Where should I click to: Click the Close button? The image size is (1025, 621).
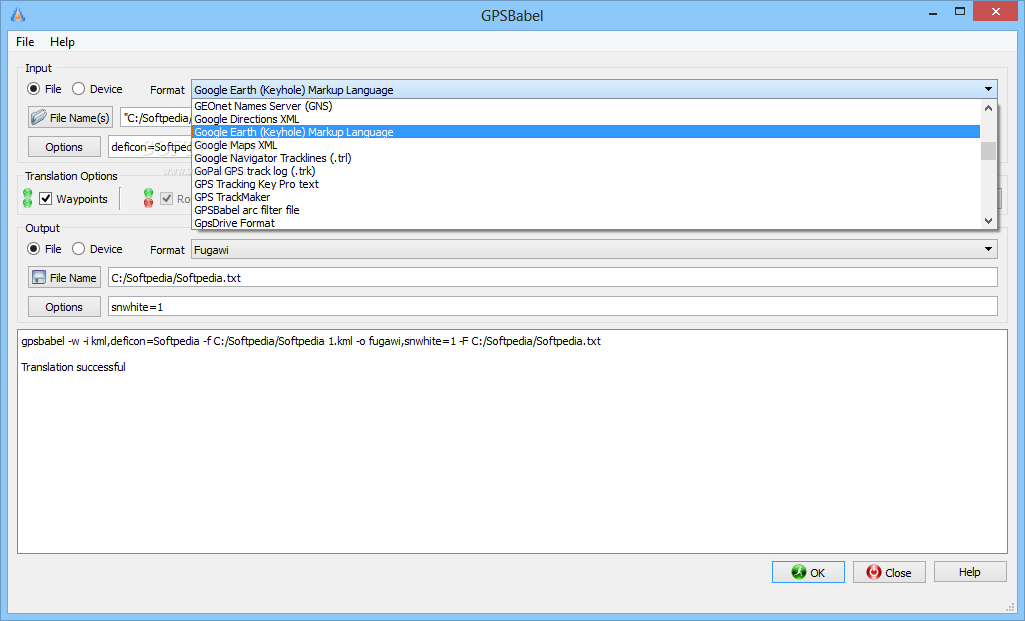click(x=889, y=572)
